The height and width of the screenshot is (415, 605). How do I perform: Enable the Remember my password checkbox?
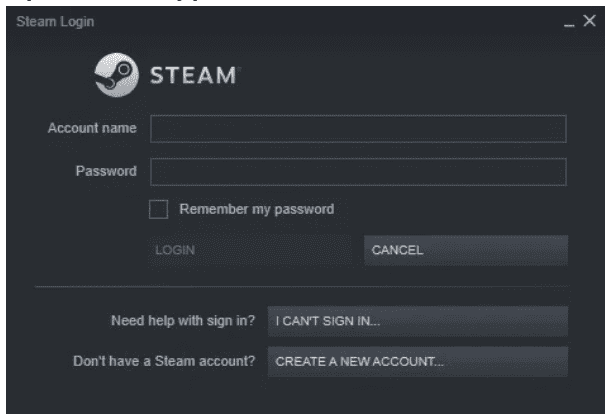point(158,210)
